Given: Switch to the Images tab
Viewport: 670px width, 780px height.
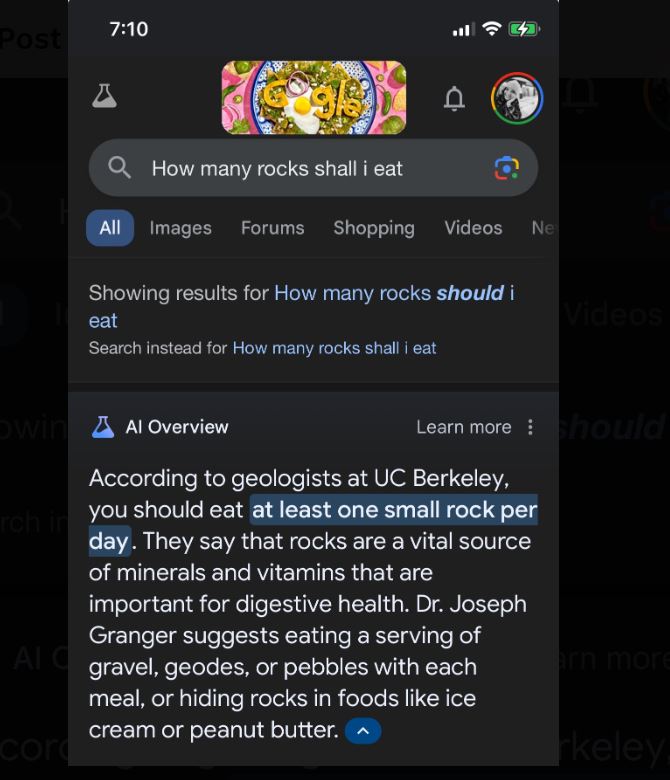Looking at the screenshot, I should (x=180, y=228).
